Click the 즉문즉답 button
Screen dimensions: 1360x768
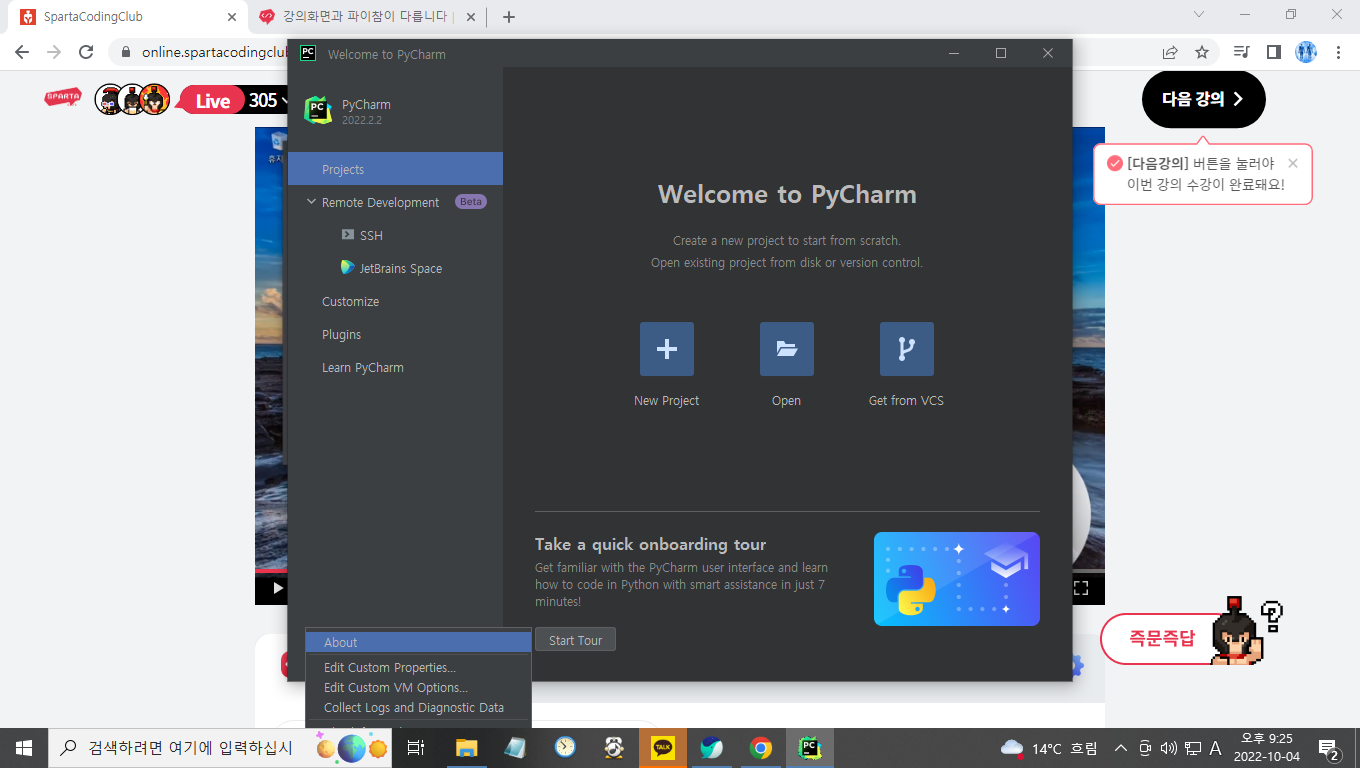pyautogui.click(x=1162, y=639)
